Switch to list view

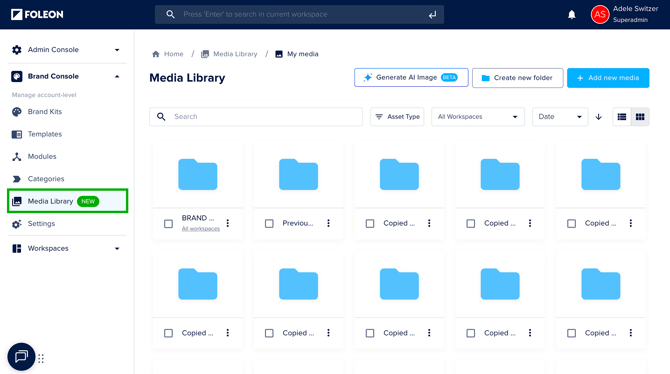[x=622, y=117]
